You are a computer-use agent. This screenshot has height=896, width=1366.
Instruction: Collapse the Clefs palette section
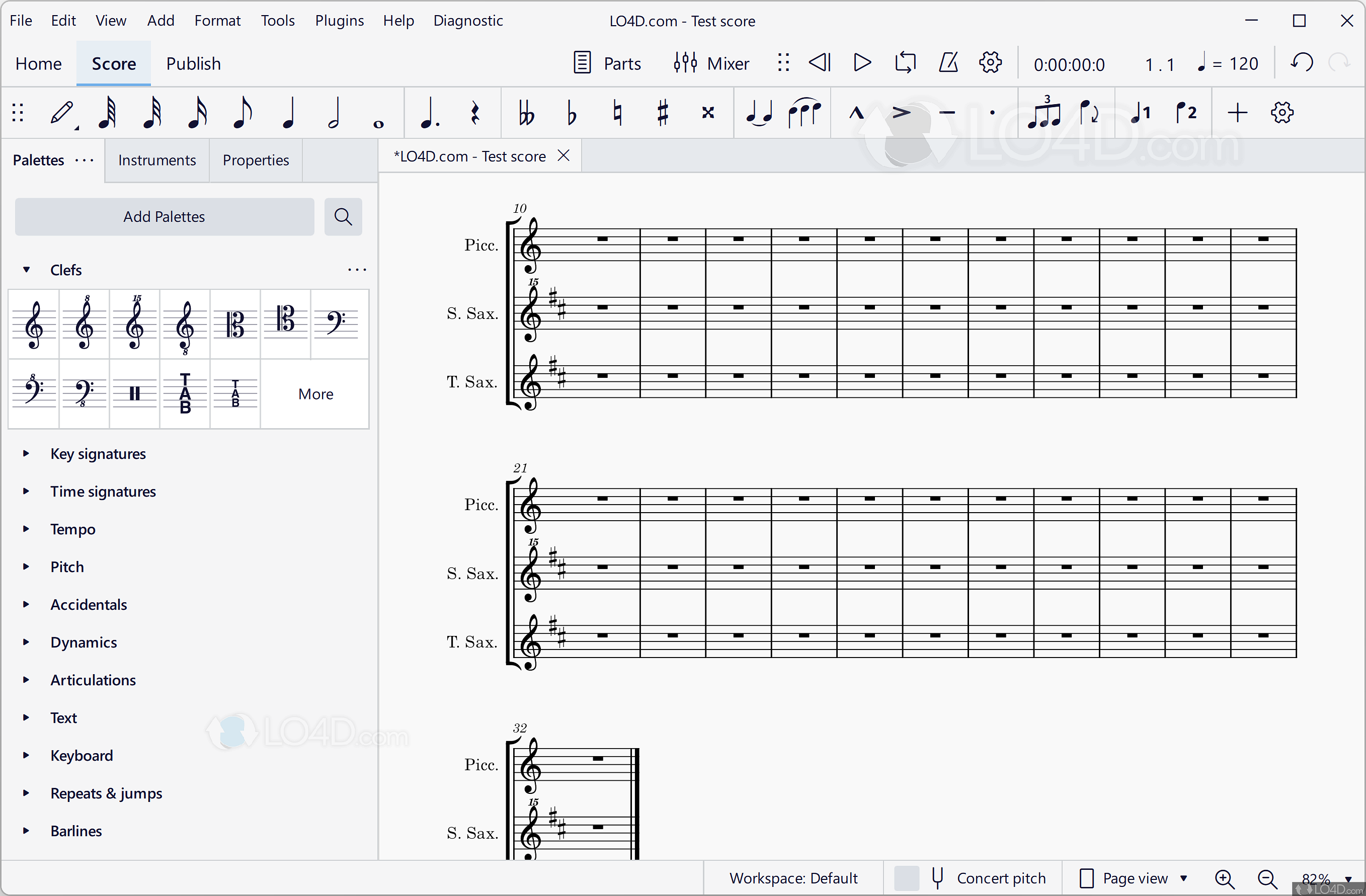pyautogui.click(x=26, y=270)
